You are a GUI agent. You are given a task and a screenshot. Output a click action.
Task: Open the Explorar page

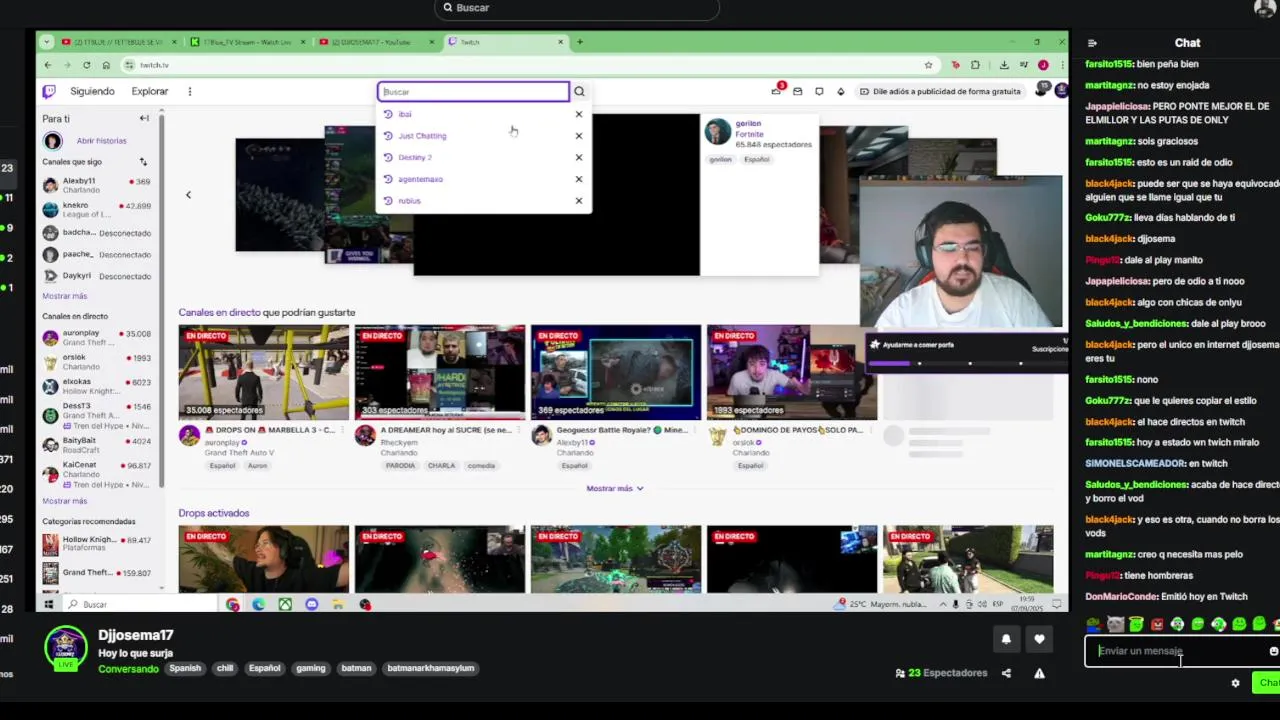pos(149,91)
